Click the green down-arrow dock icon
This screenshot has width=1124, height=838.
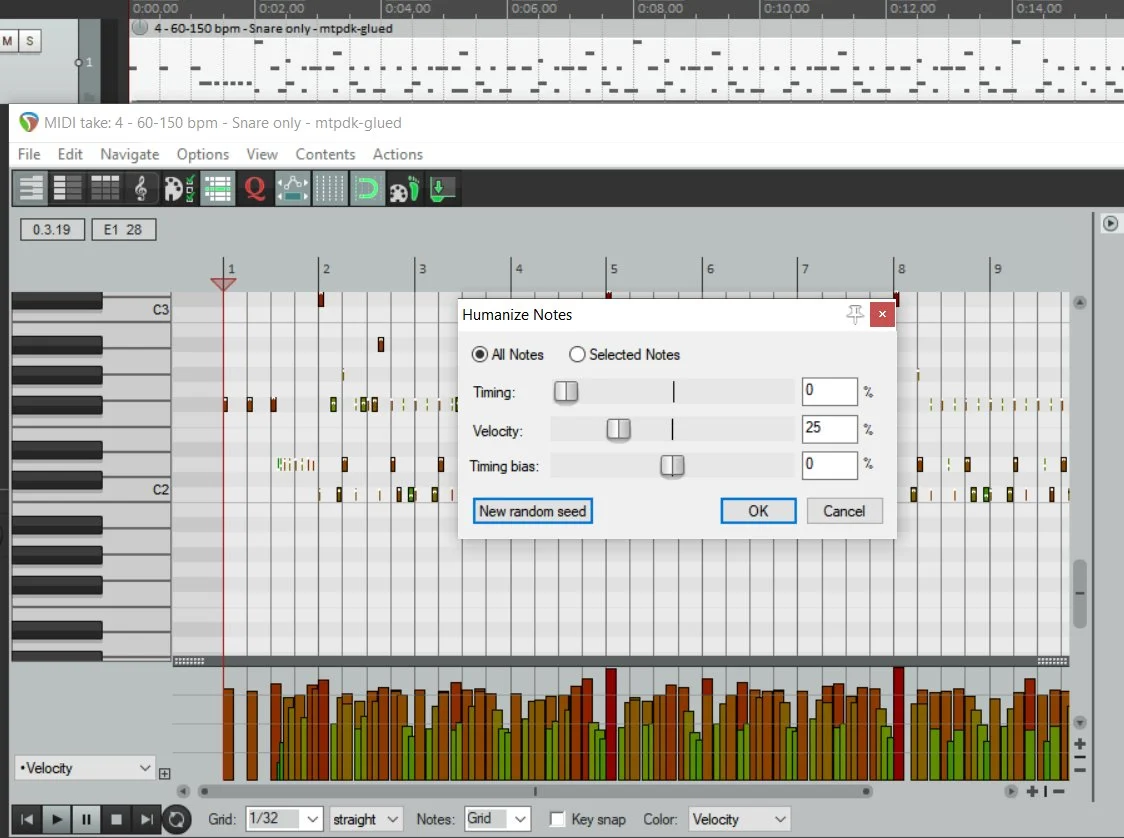pyautogui.click(x=442, y=189)
